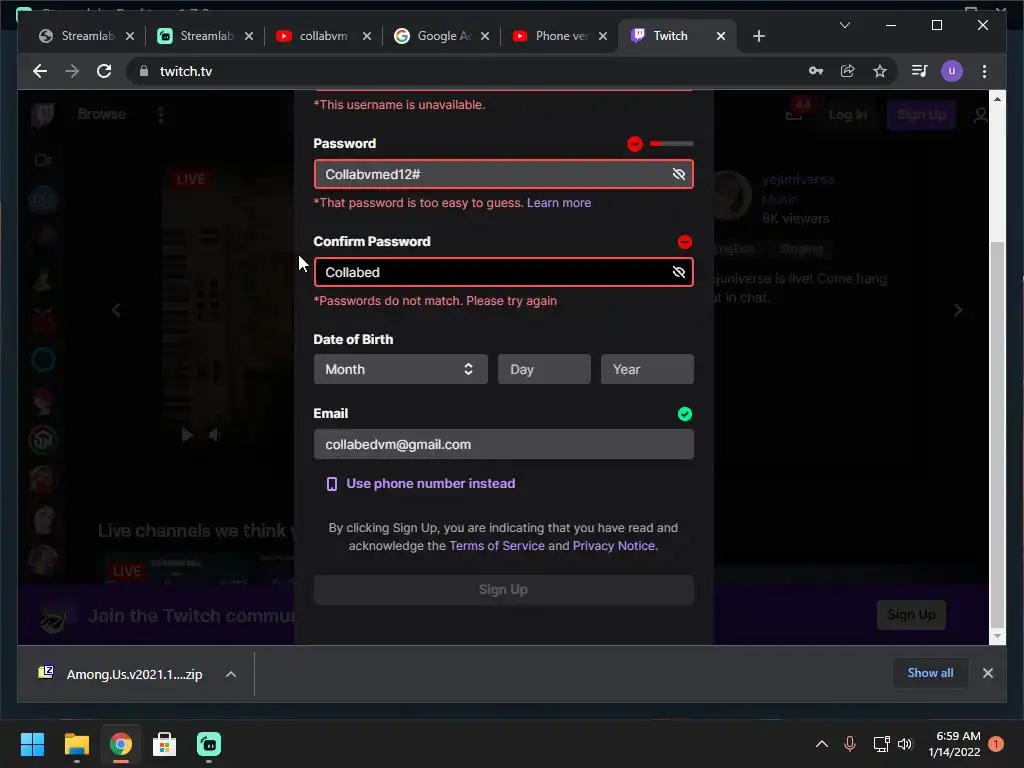Open the Windows Start menu
This screenshot has width=1024, height=768.
[32, 744]
